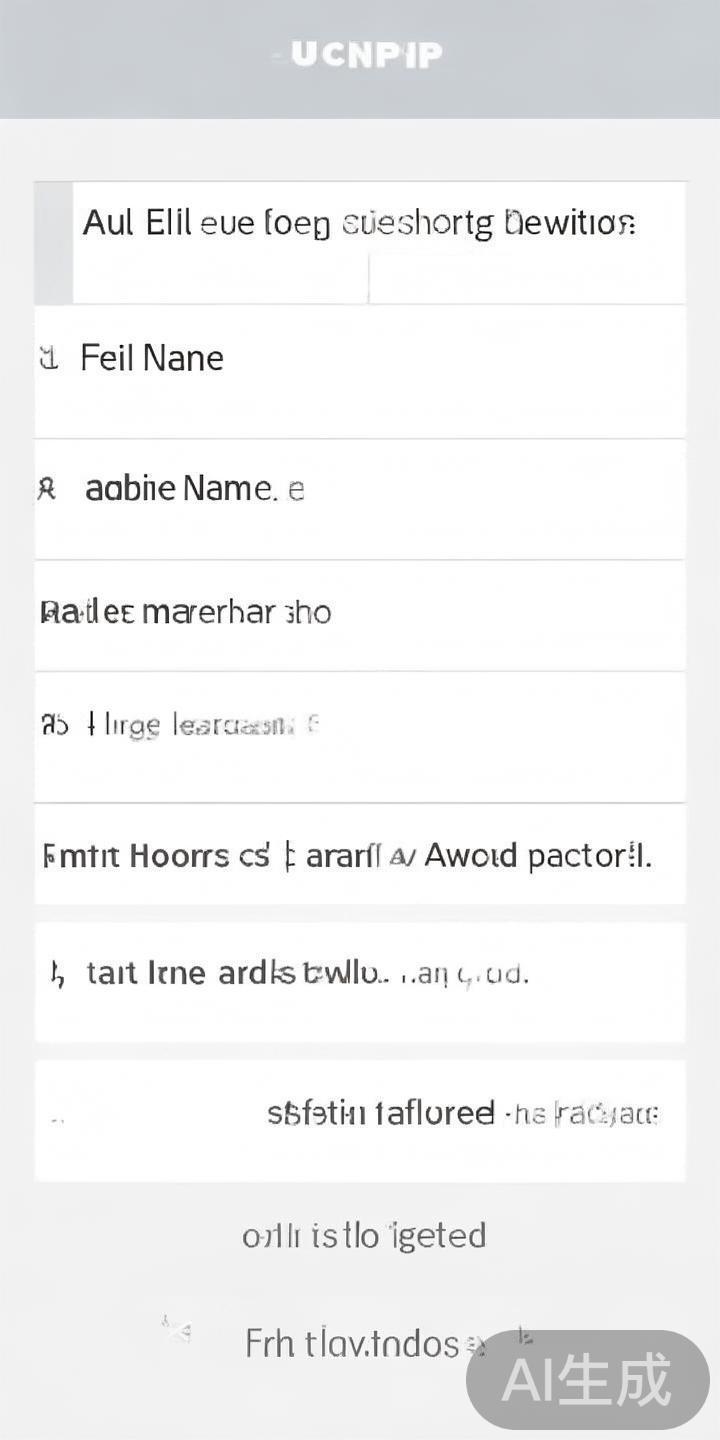The height and width of the screenshot is (1440, 720).
Task: Select the "aobiie Name" input row
Action: coord(360,499)
